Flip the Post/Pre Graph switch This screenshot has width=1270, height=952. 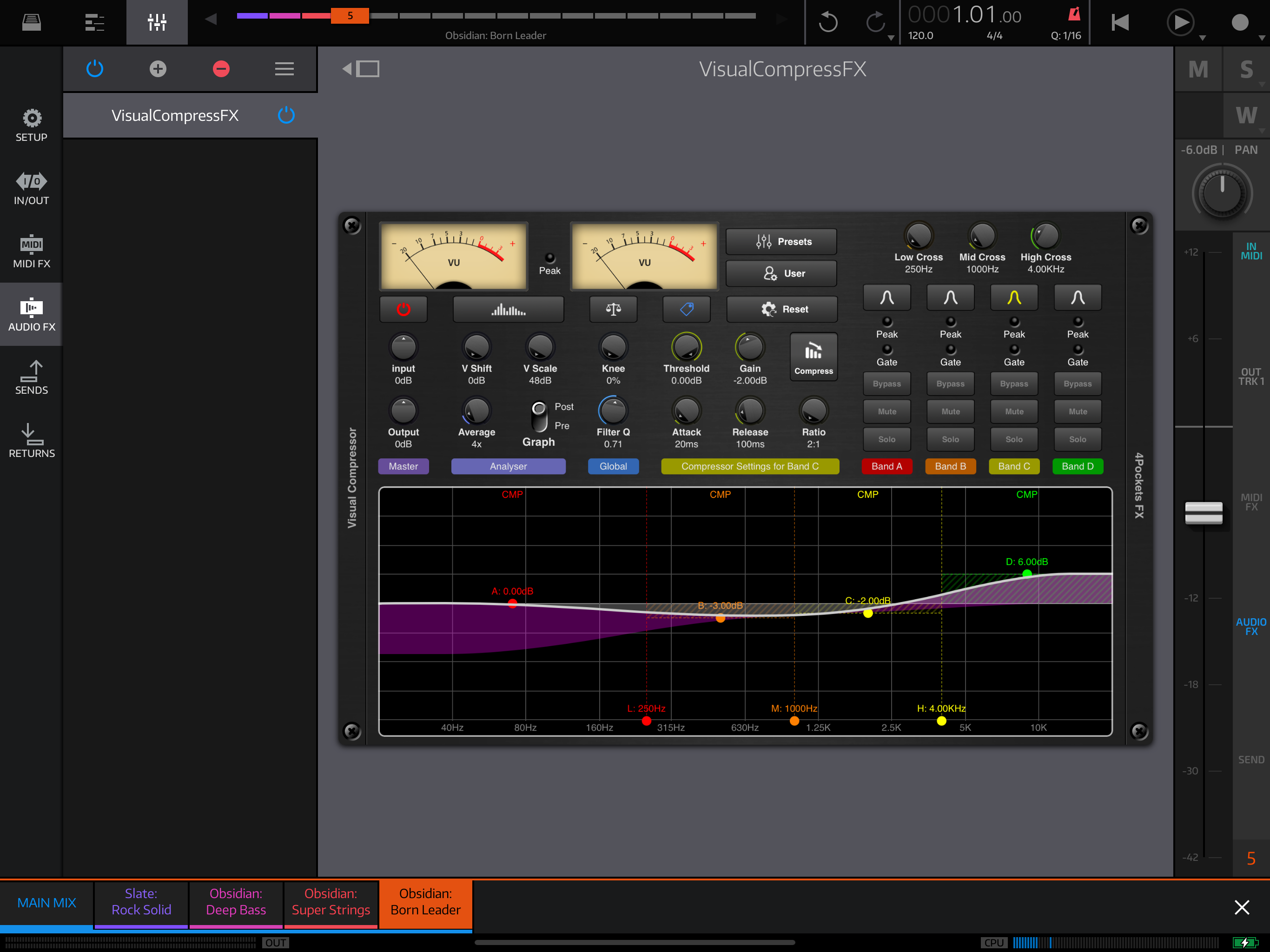pos(539,417)
